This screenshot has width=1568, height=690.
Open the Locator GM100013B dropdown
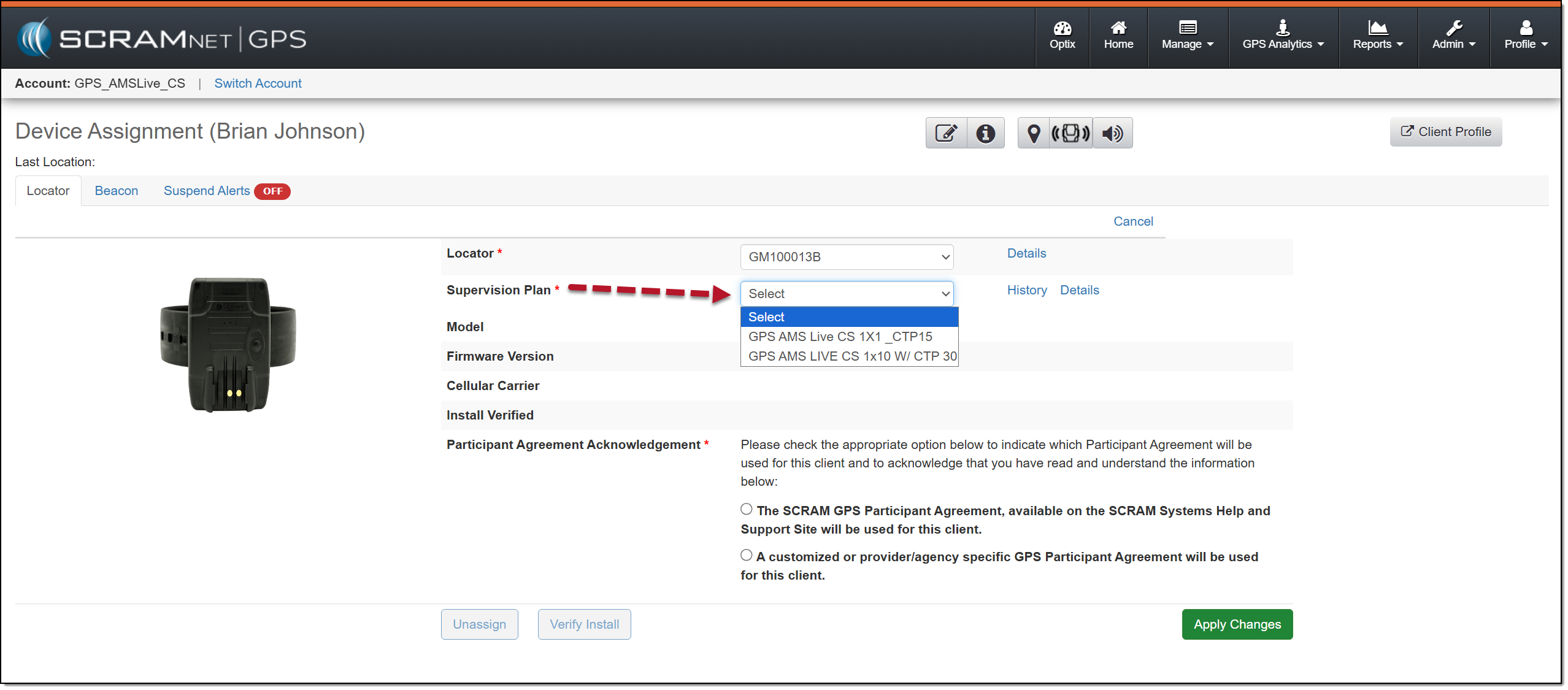point(847,257)
